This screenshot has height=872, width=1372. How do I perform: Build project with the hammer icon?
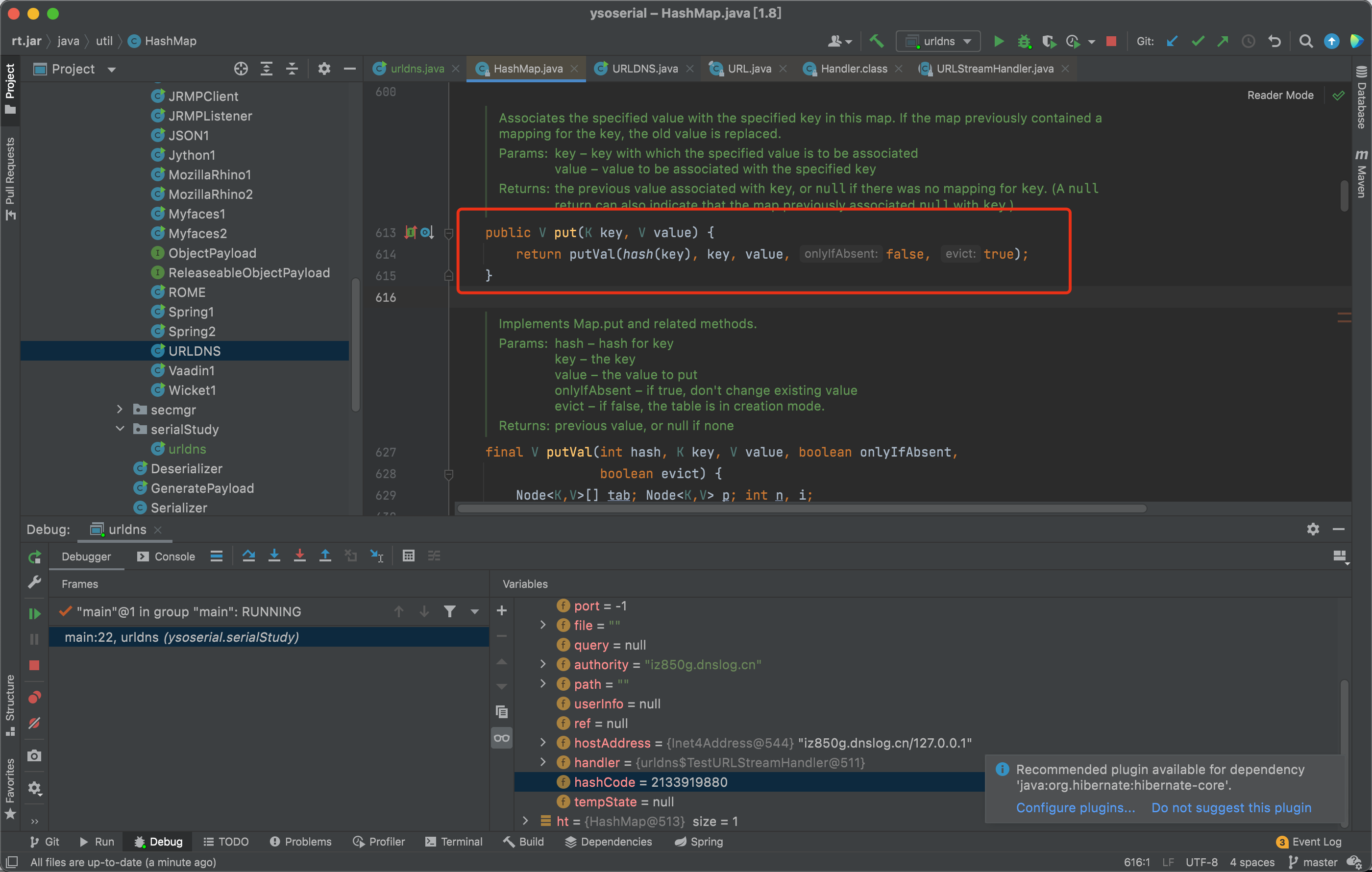pos(876,41)
